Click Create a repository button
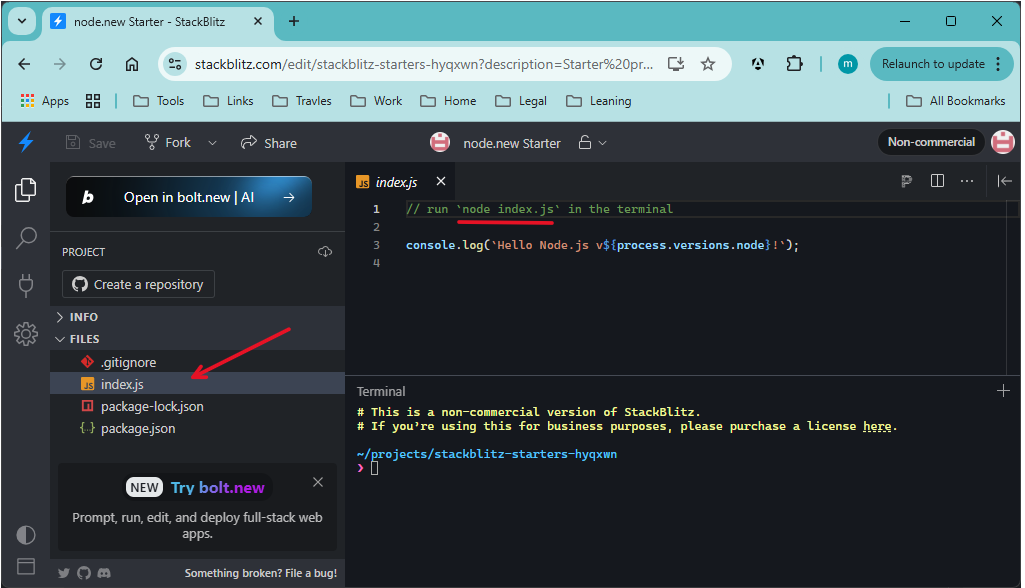This screenshot has height=588, width=1025. click(138, 285)
